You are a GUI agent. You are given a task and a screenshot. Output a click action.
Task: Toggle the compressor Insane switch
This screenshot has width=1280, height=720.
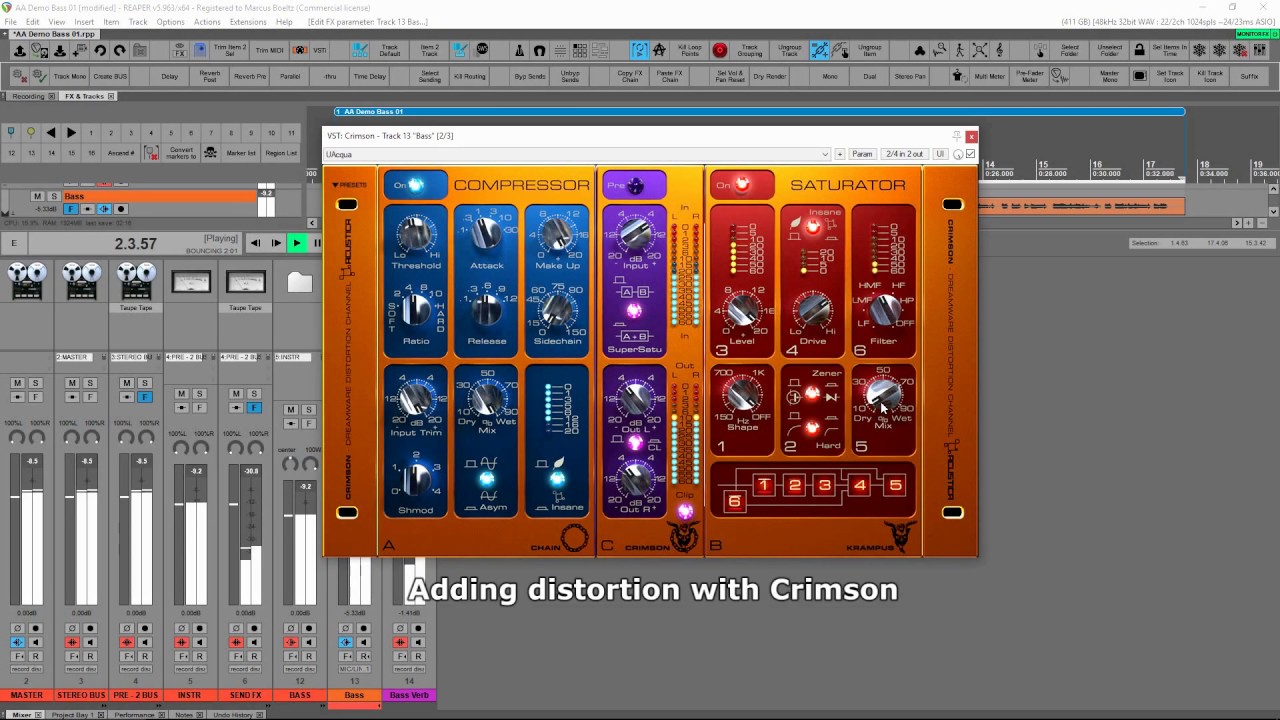click(556, 480)
